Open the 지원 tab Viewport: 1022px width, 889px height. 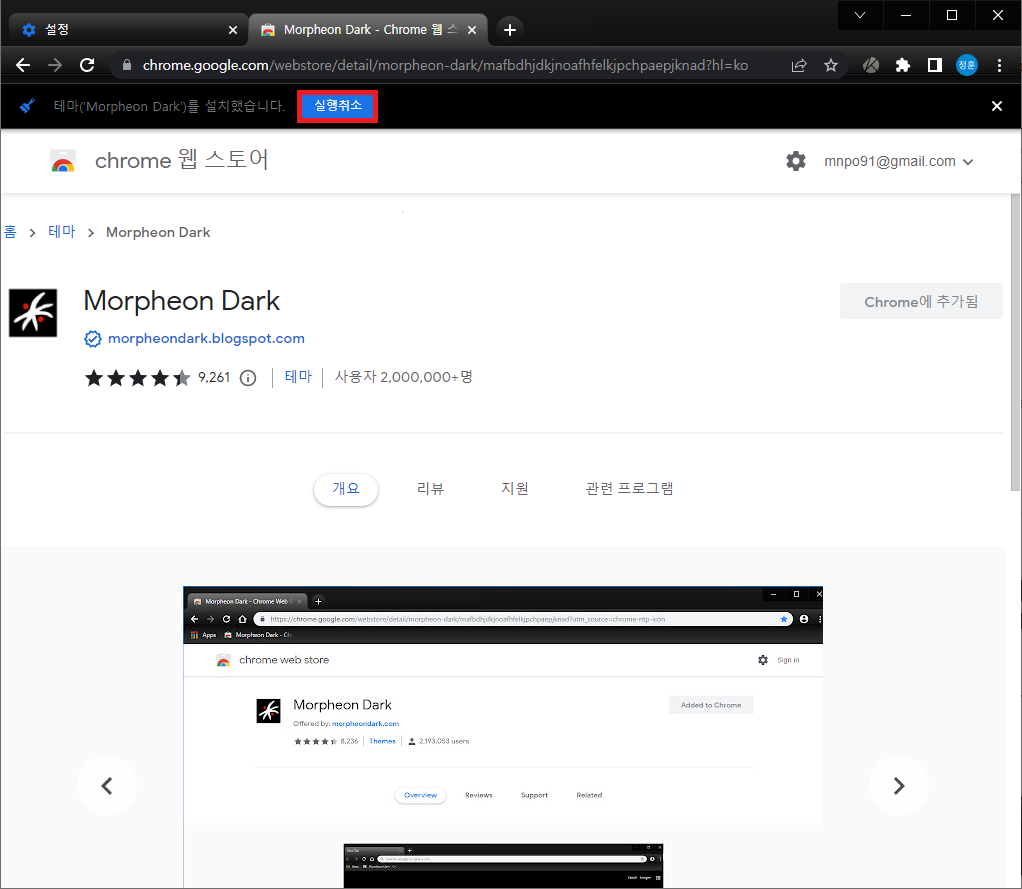coord(515,489)
